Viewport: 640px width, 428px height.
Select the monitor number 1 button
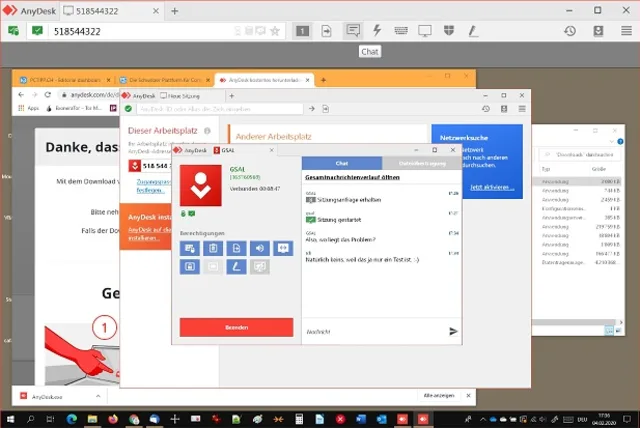click(x=302, y=31)
